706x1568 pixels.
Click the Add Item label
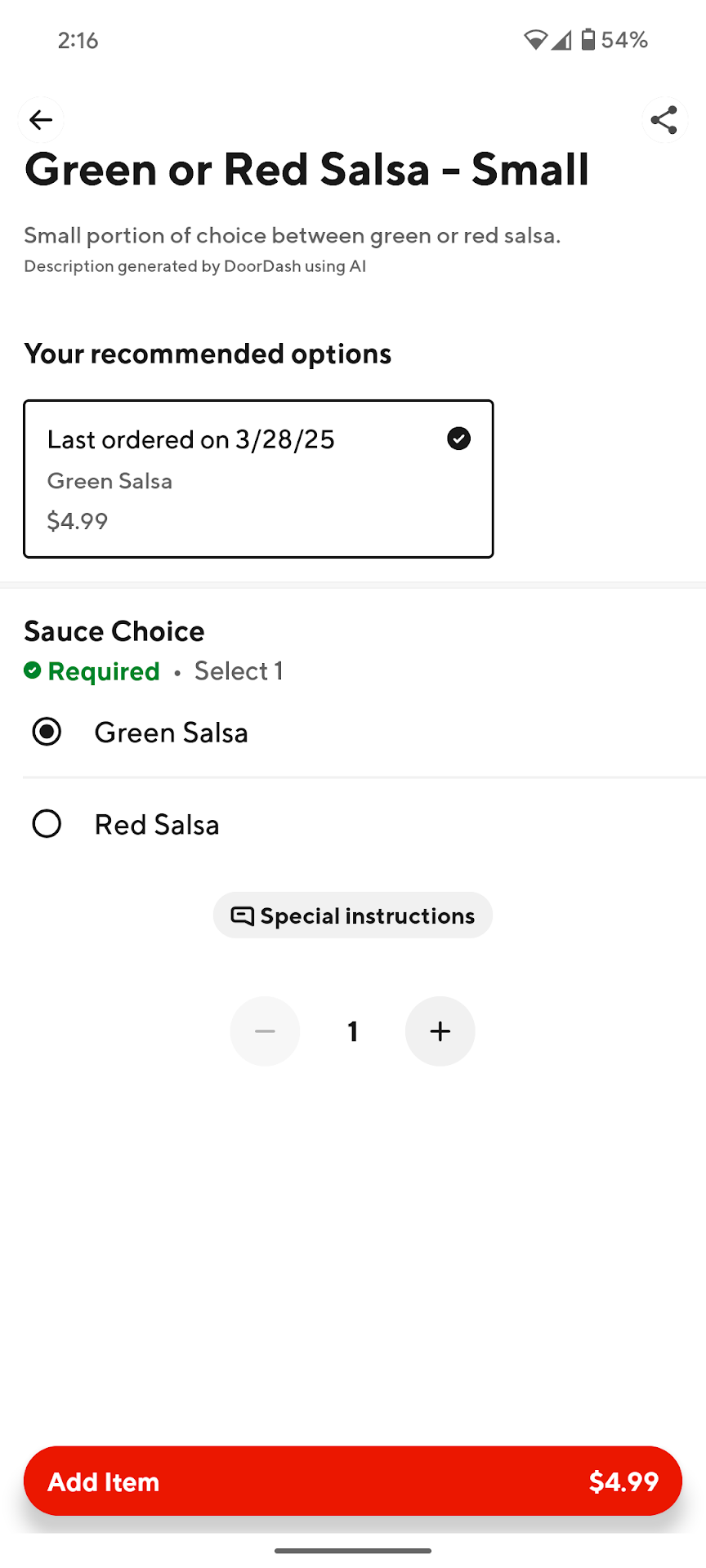click(104, 1481)
